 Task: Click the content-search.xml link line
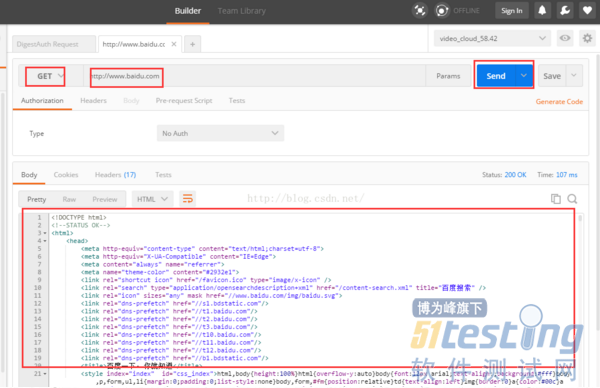click(x=284, y=288)
